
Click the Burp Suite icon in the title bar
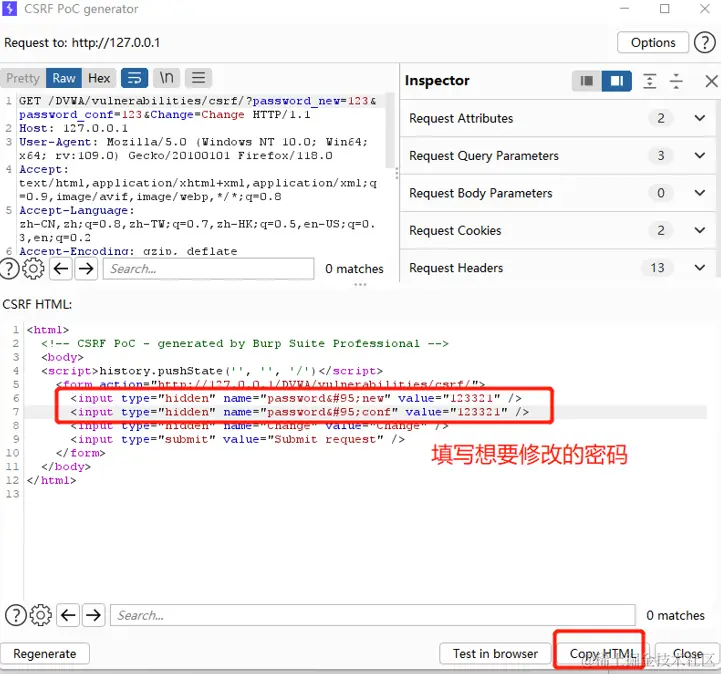point(9,9)
